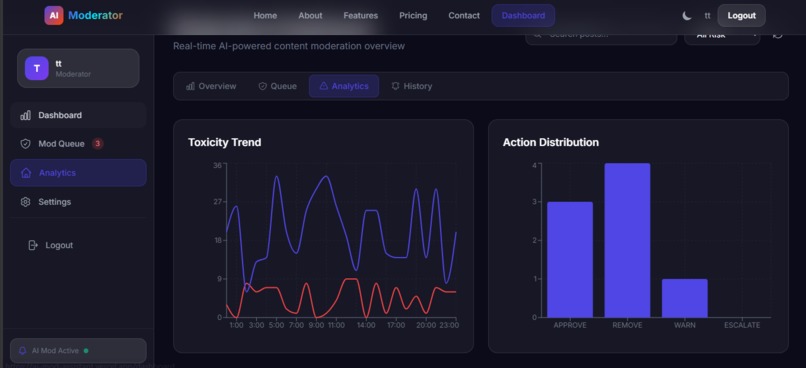The width and height of the screenshot is (806, 368).
Task: Switch to the Queue tab
Action: pos(278,86)
